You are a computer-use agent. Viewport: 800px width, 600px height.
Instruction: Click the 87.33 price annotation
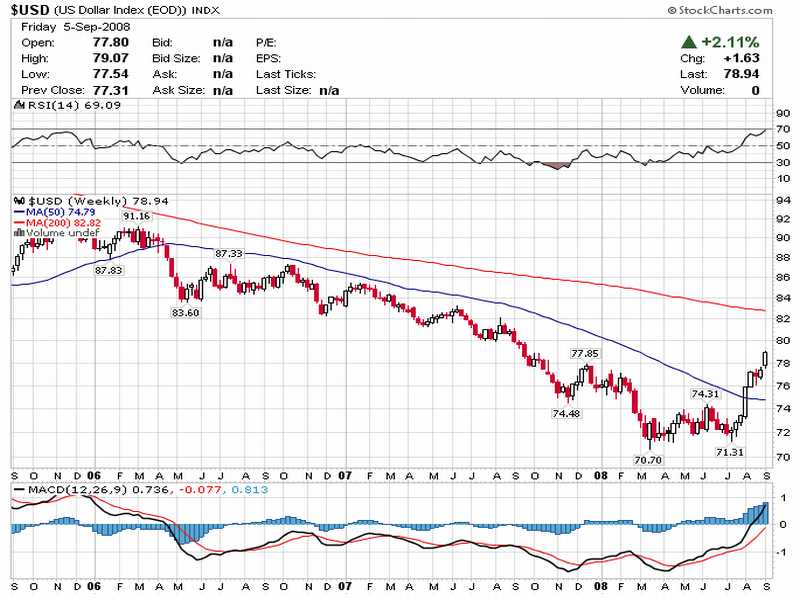tap(229, 254)
